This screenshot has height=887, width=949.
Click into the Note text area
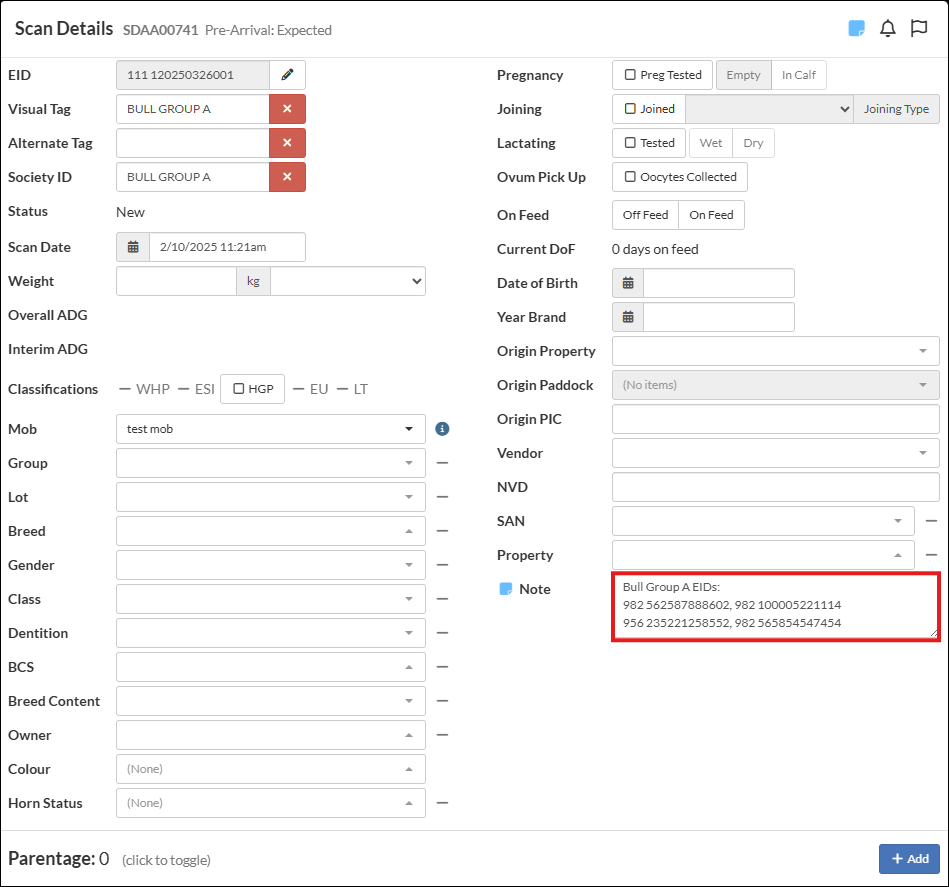click(x=775, y=605)
